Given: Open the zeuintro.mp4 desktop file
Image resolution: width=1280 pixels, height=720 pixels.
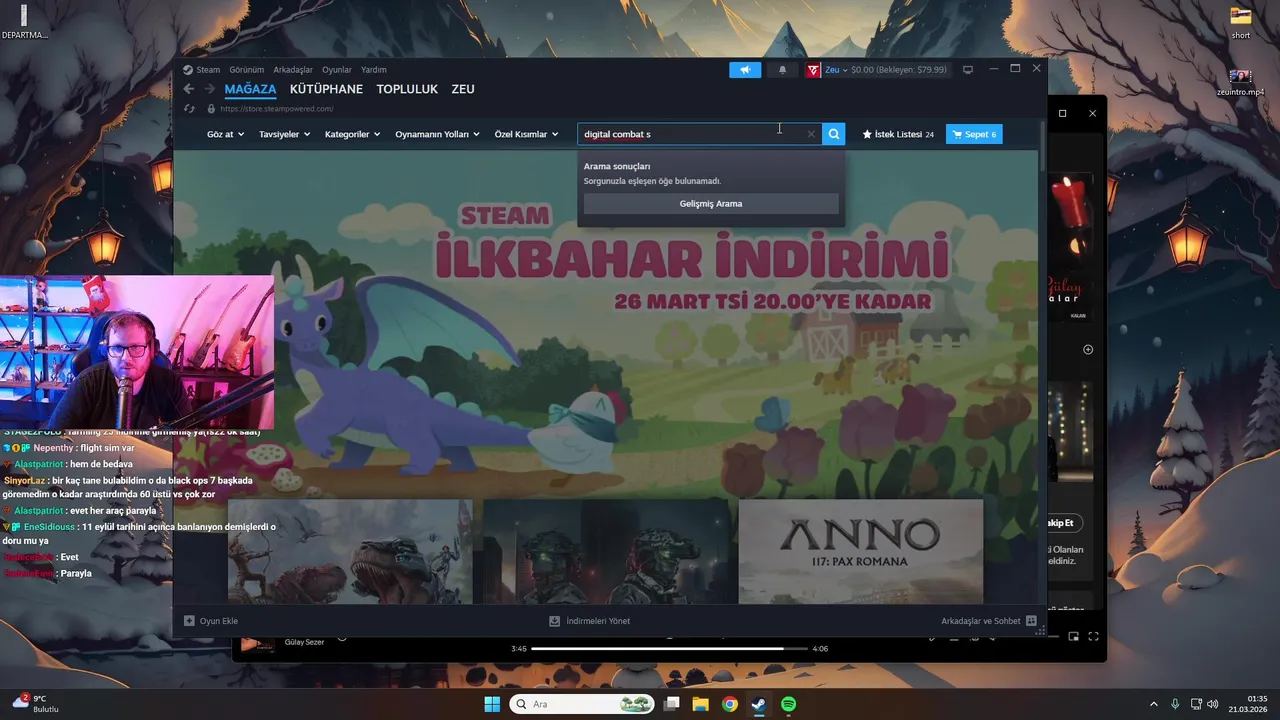Looking at the screenshot, I should coord(1240,82).
